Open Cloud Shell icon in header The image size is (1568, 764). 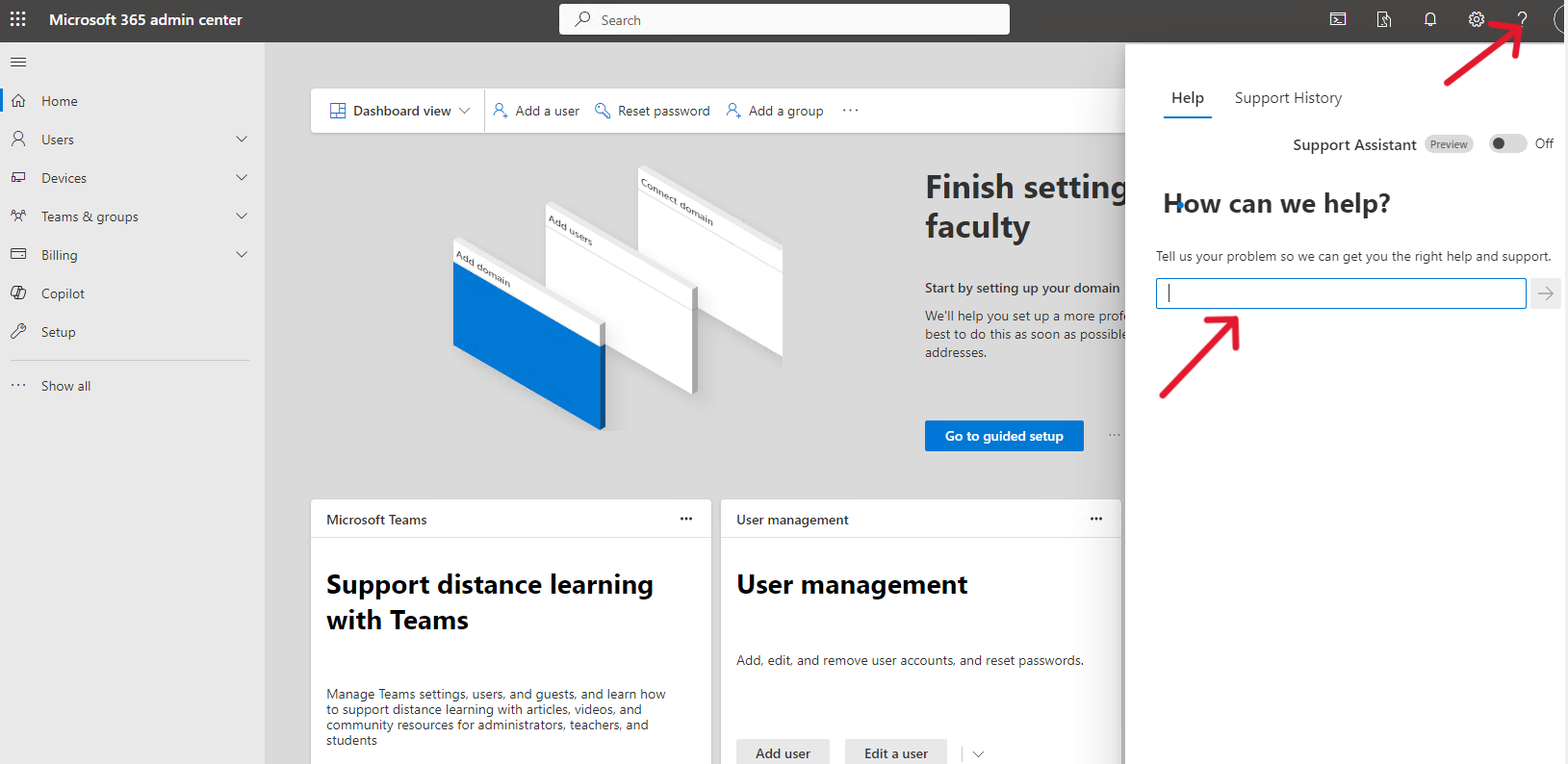pos(1338,19)
